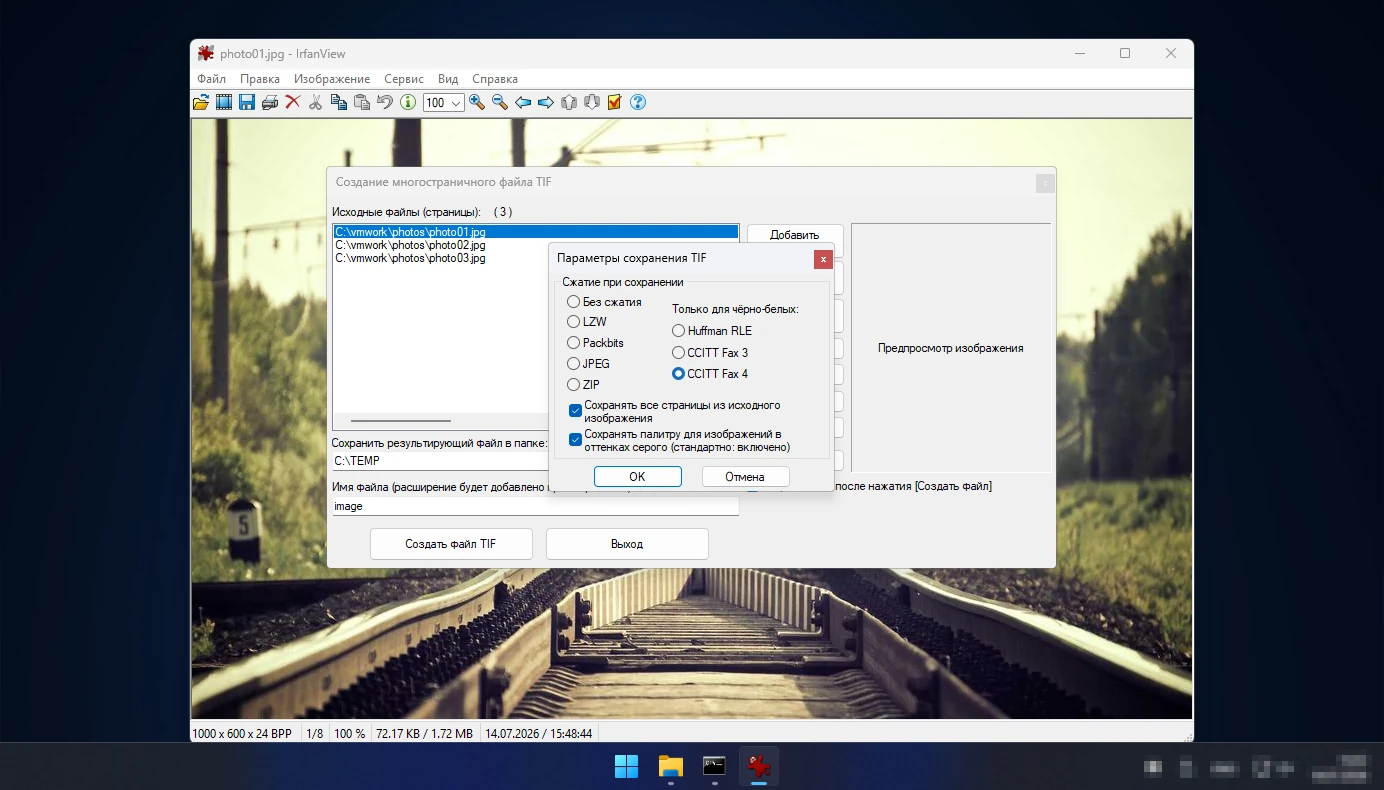Open the Изображение menu
This screenshot has height=790, width=1384.
click(x=332, y=79)
